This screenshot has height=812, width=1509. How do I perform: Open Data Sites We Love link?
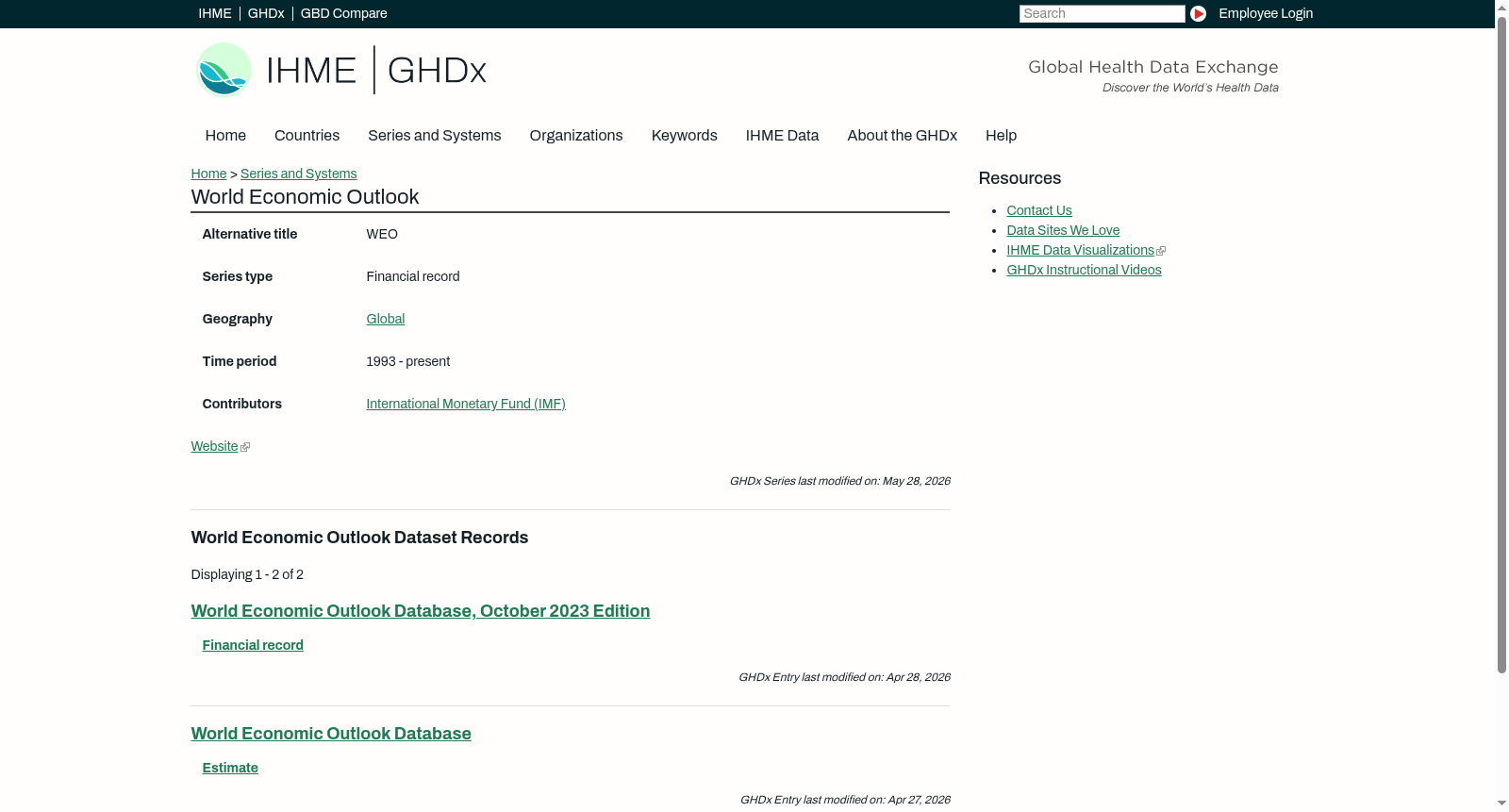coord(1063,230)
